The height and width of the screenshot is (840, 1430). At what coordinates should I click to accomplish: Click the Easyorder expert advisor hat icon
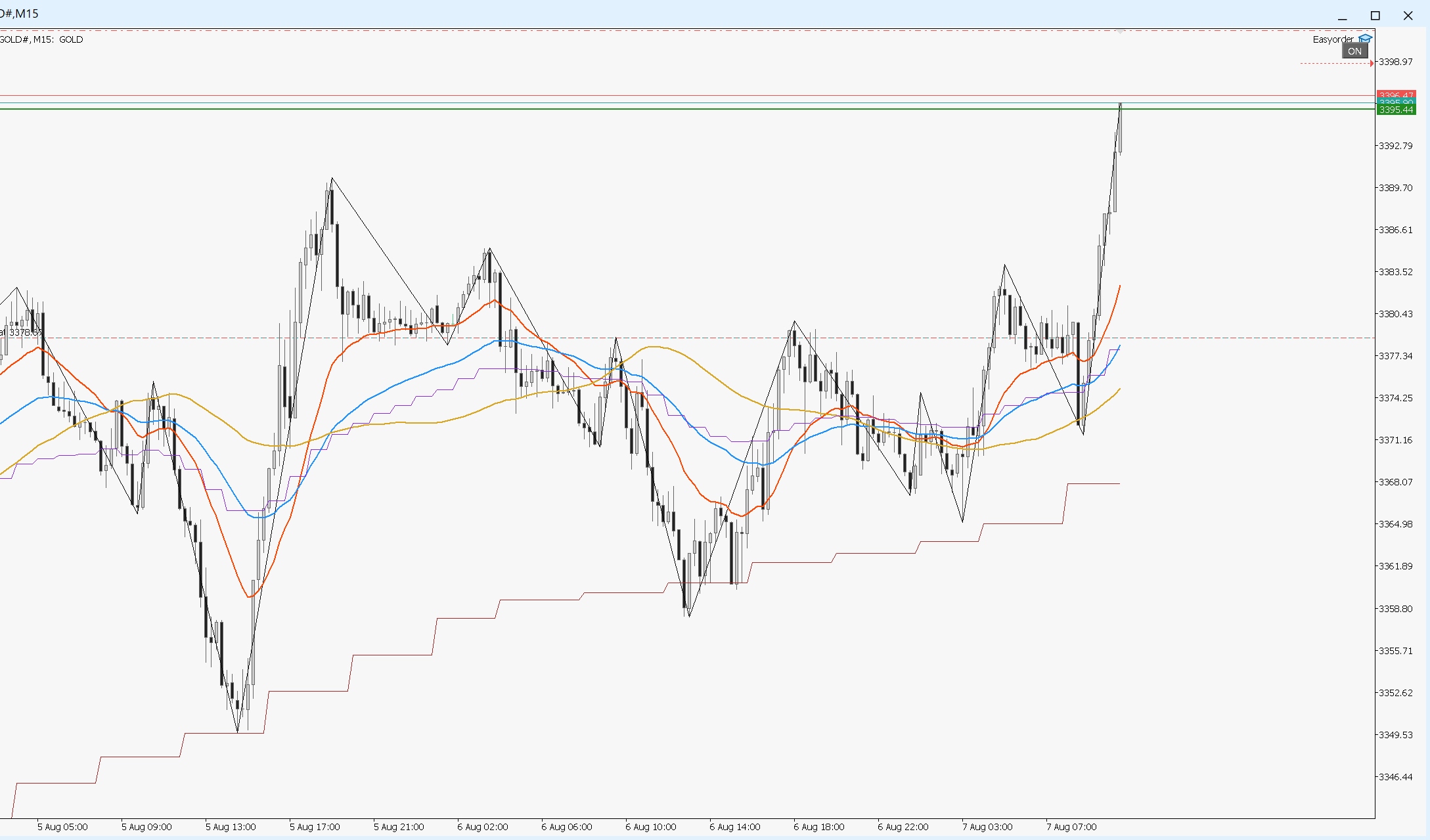click(x=1365, y=39)
